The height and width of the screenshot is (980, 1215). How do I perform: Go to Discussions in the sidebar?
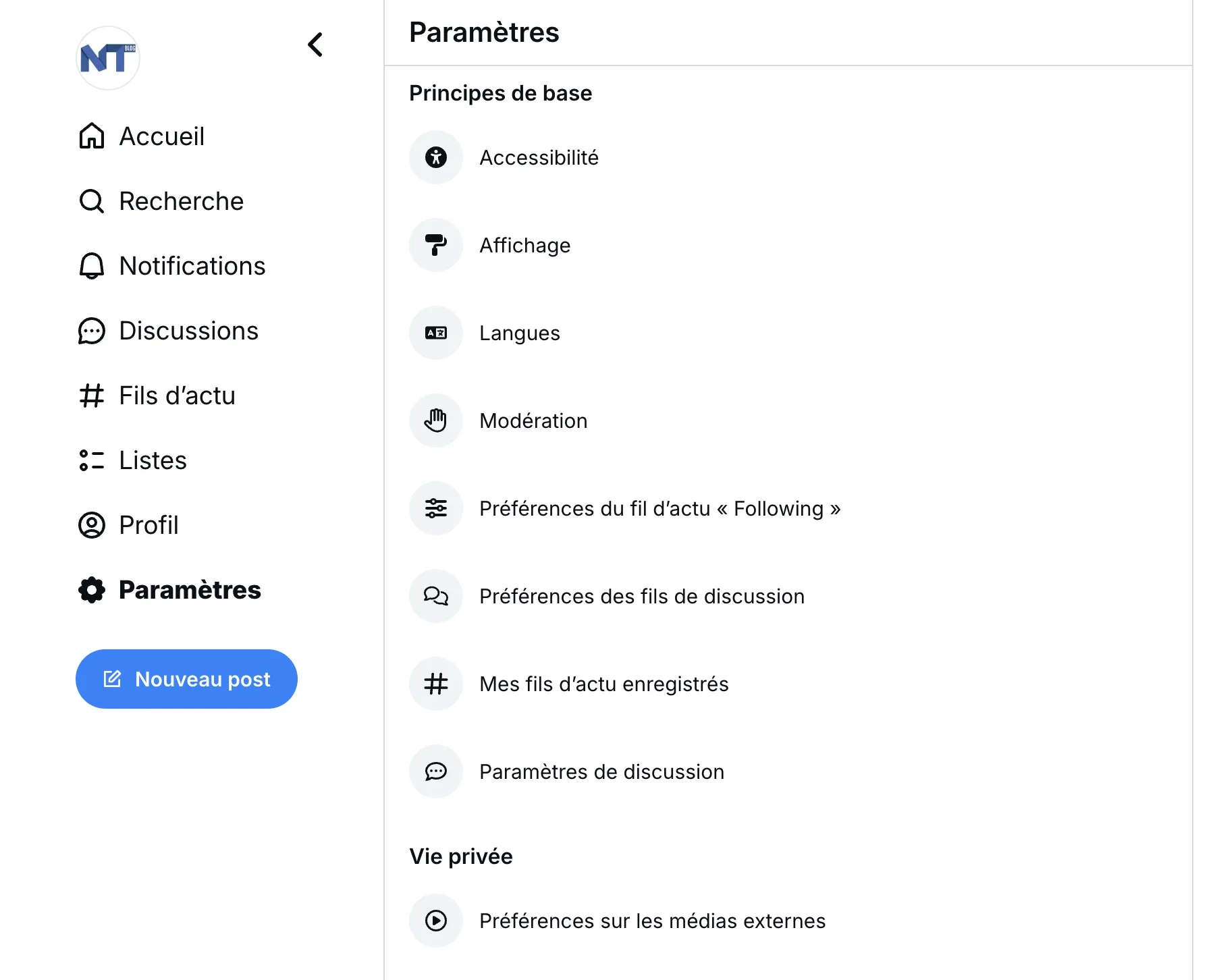point(188,331)
